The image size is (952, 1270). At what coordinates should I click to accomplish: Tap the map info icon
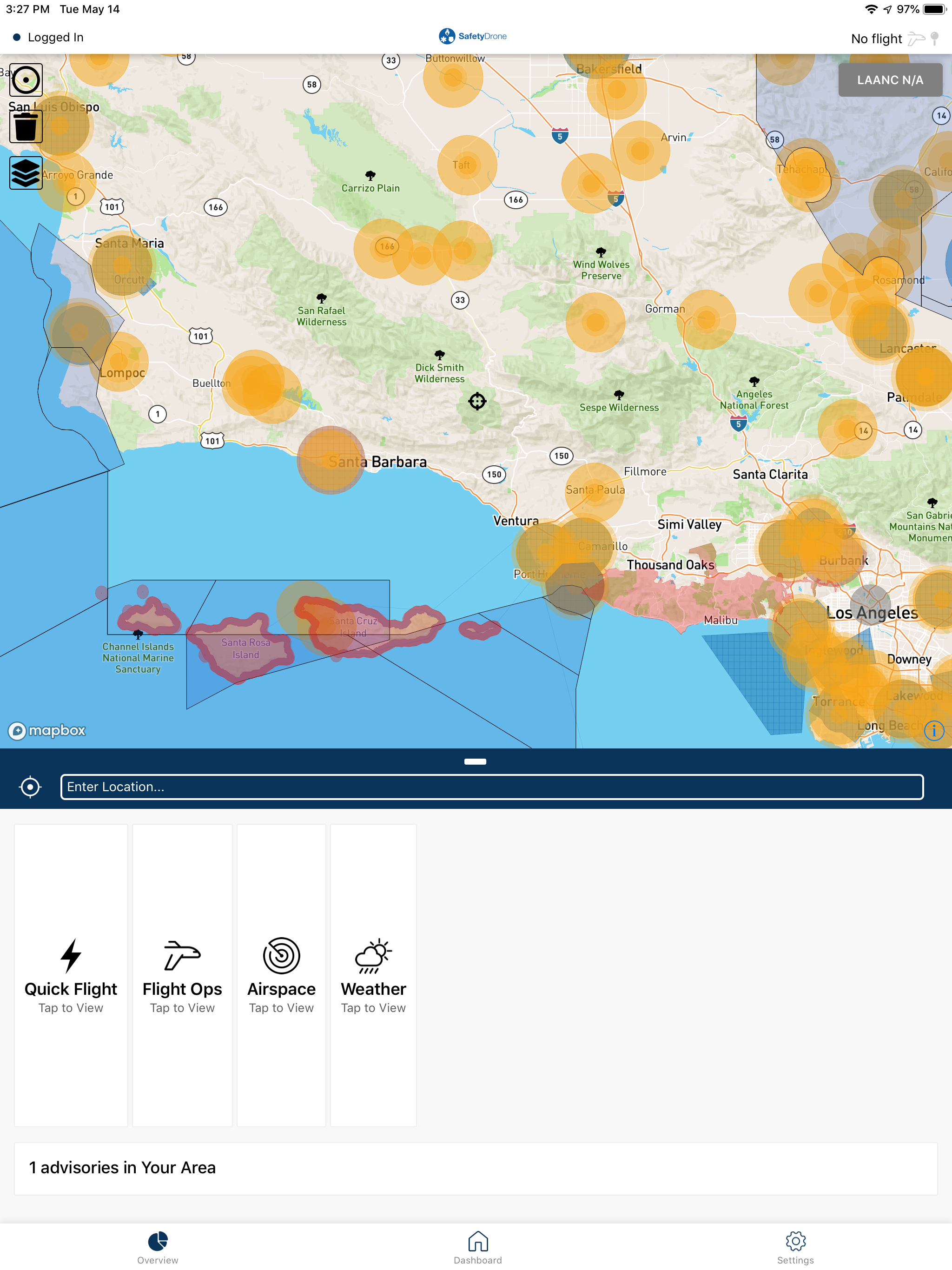click(x=934, y=730)
